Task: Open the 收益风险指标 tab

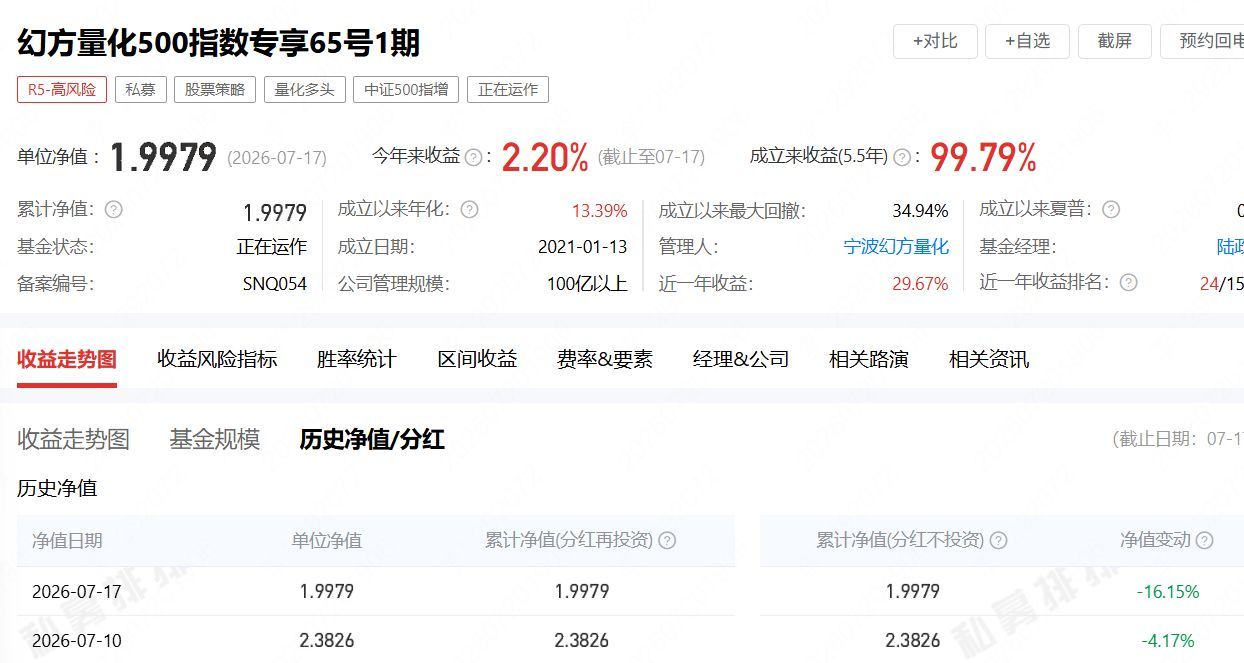Action: (x=217, y=359)
